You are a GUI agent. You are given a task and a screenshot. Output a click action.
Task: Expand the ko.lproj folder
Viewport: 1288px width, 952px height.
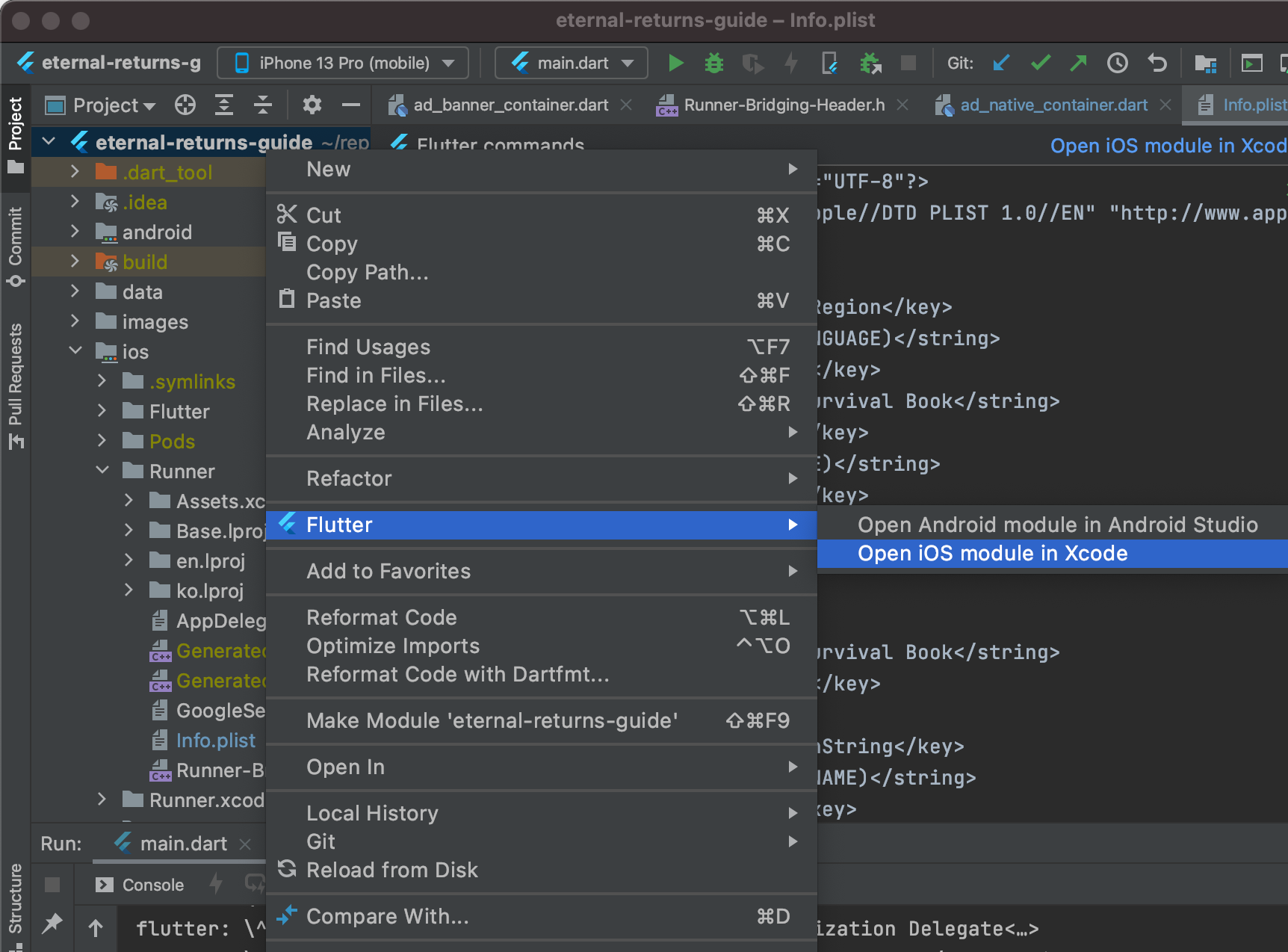(x=129, y=590)
